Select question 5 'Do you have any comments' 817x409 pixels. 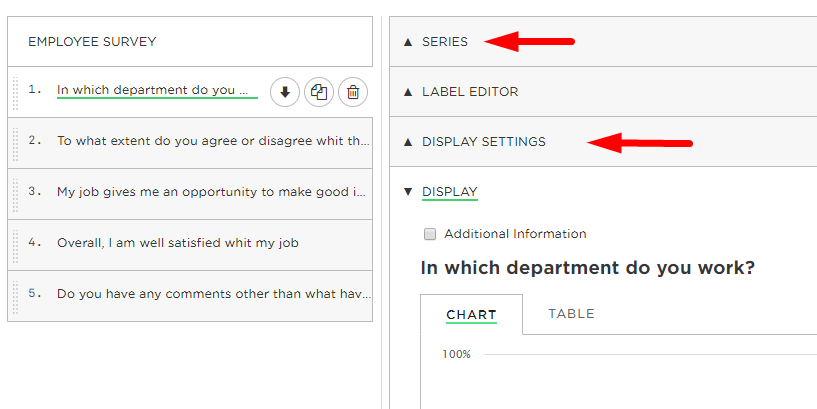click(x=214, y=294)
